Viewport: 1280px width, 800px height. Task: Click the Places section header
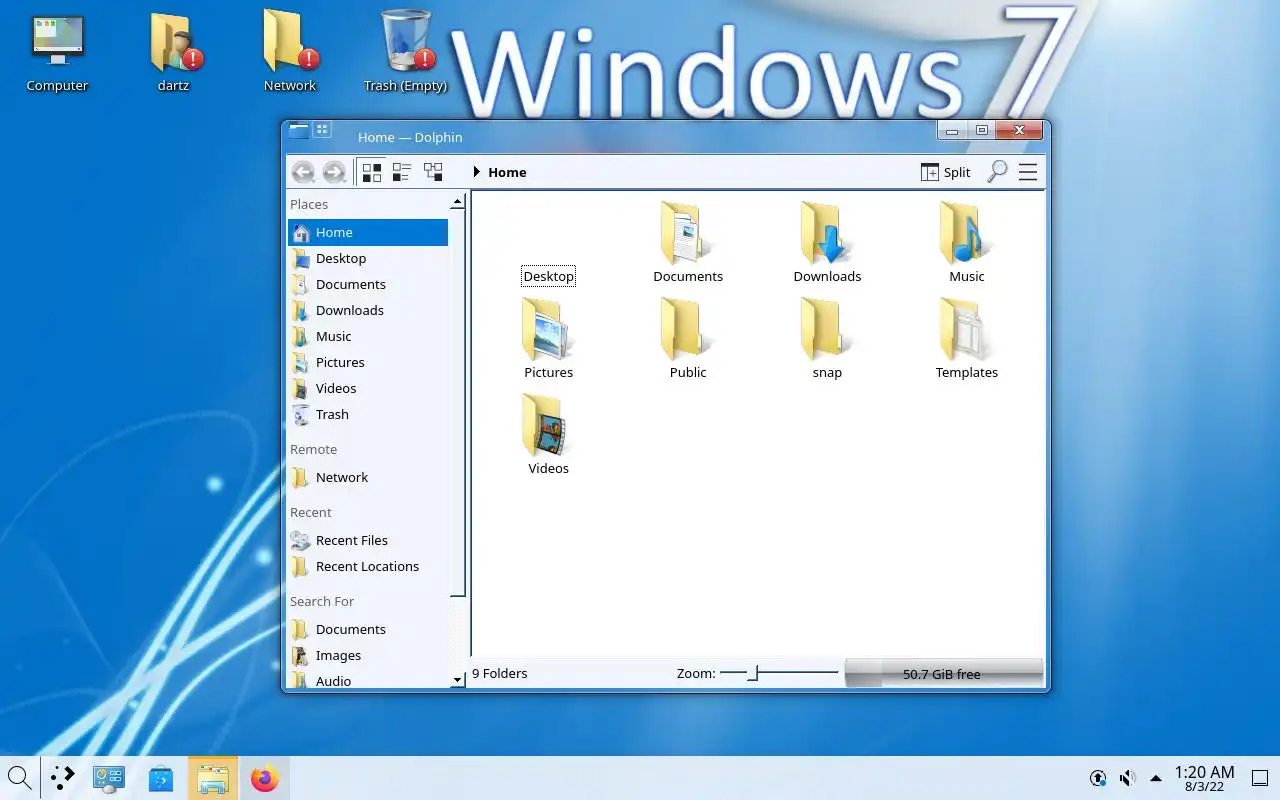coord(309,204)
